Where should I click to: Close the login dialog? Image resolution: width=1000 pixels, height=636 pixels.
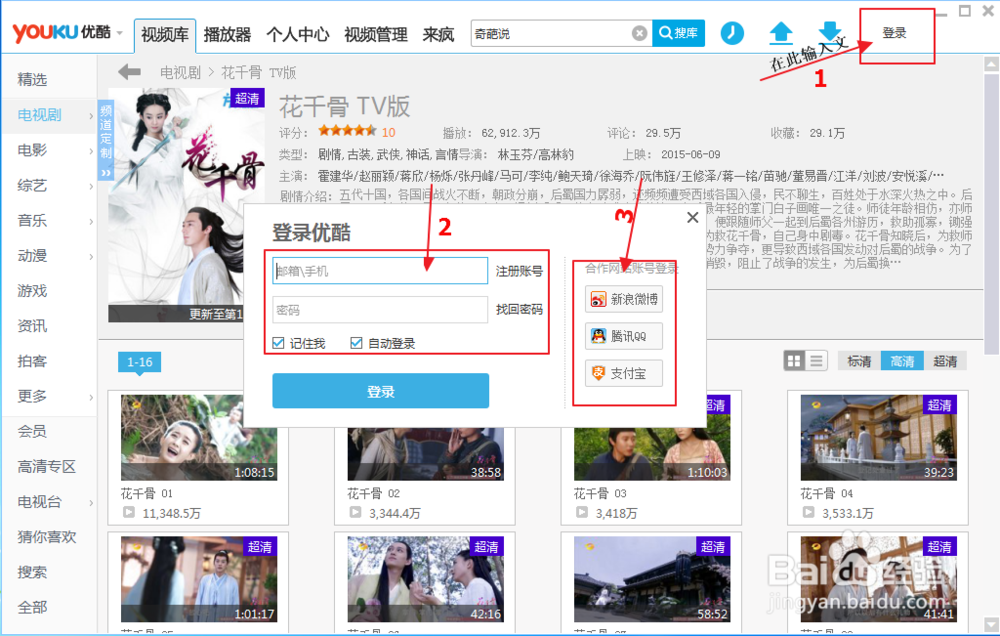coord(693,218)
